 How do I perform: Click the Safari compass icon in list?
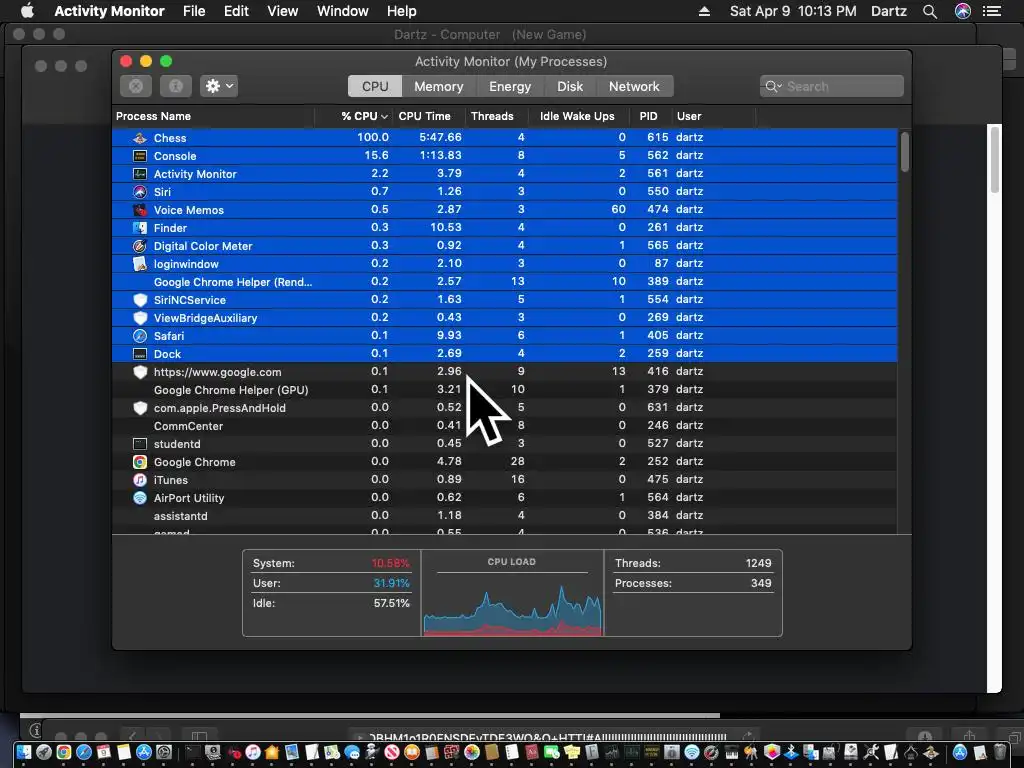(140, 336)
